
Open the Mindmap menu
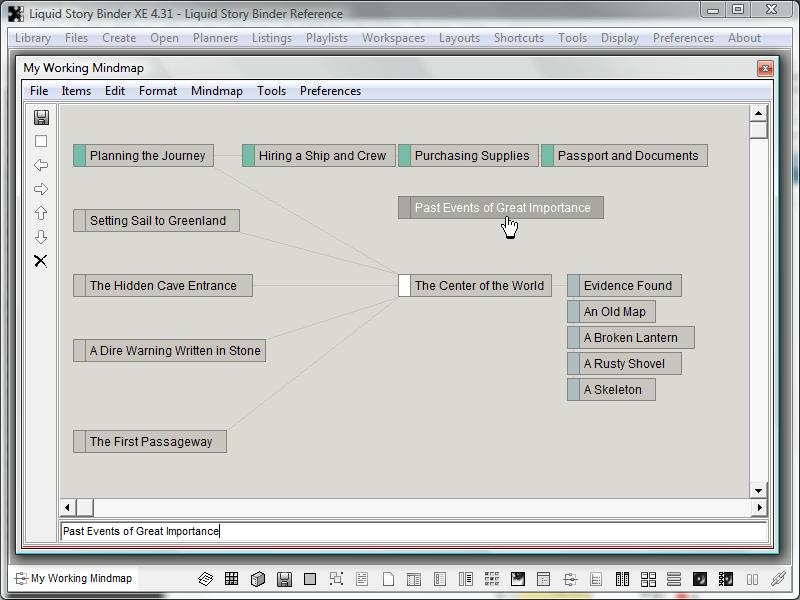(x=216, y=91)
